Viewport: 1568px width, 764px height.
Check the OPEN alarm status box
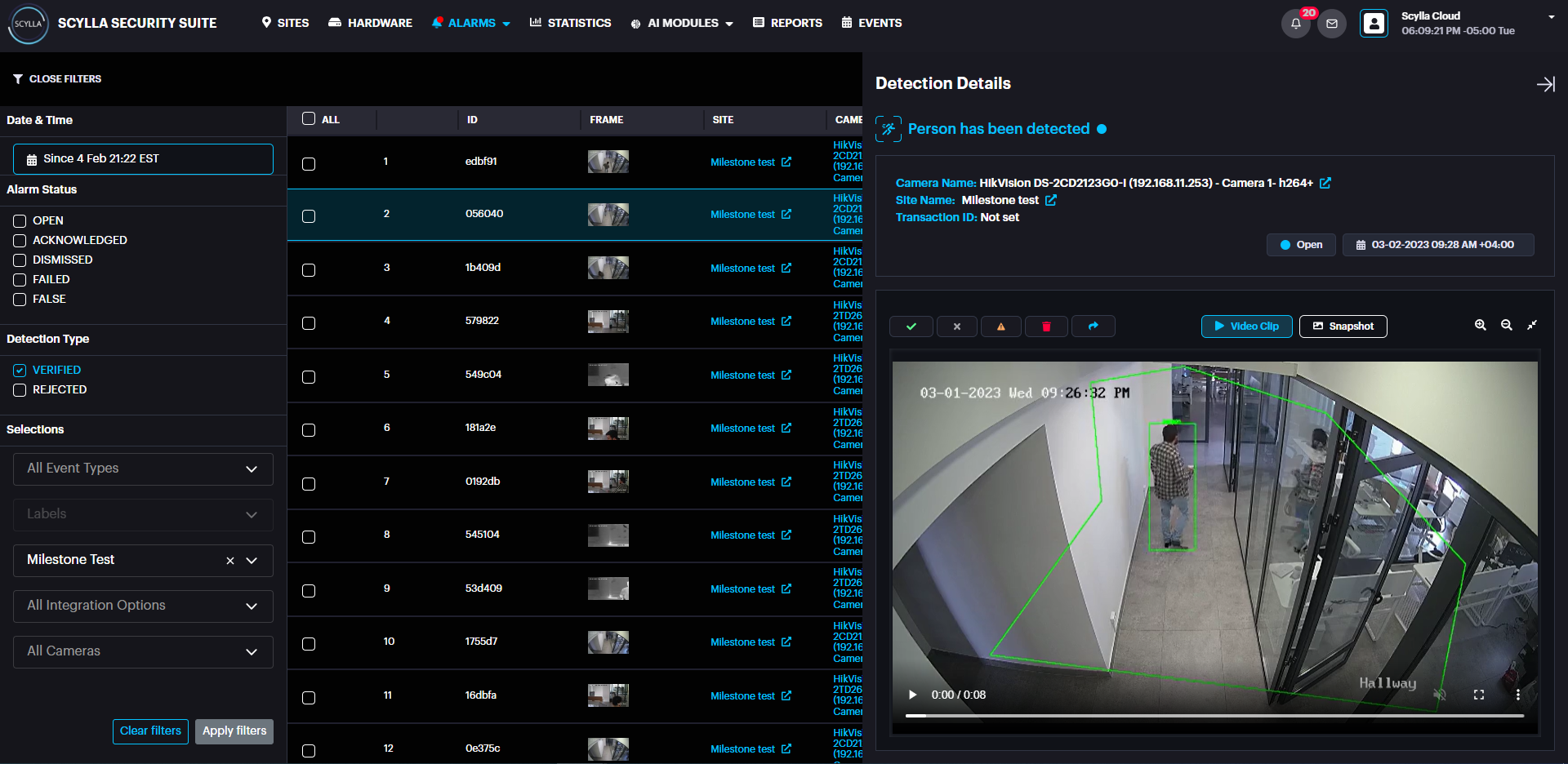click(20, 221)
